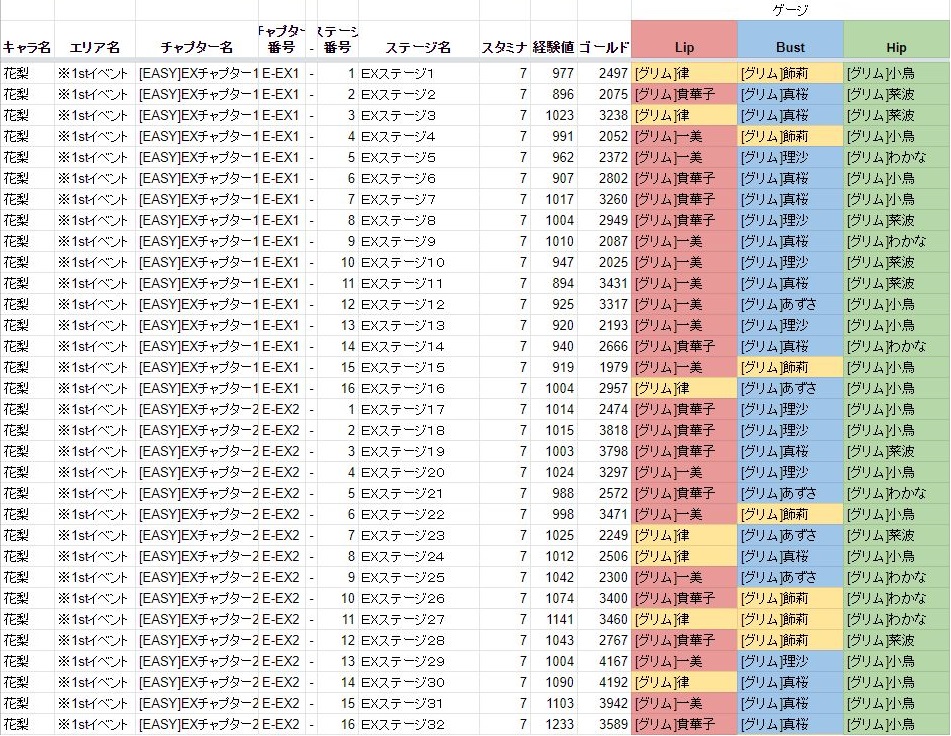The height and width of the screenshot is (736, 951).
Task: Click the キャラ名 column header
Action: pos(27,47)
